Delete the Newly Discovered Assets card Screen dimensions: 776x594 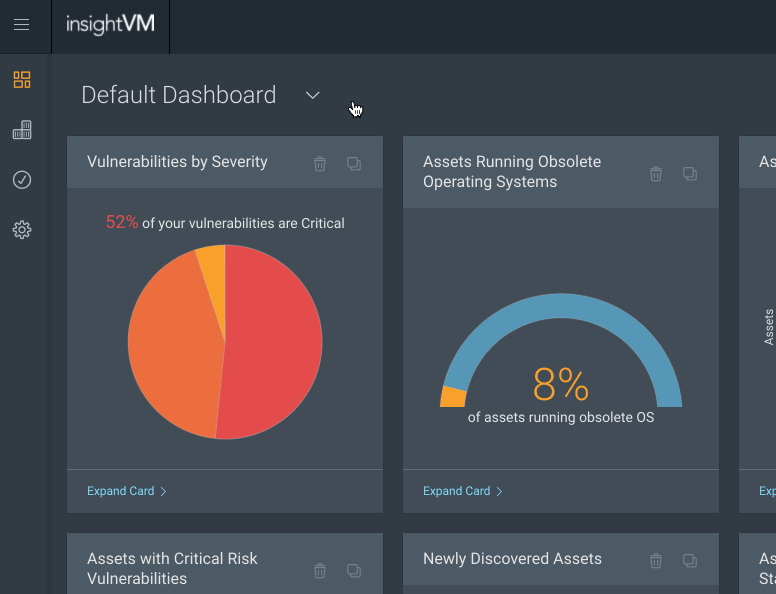point(656,560)
